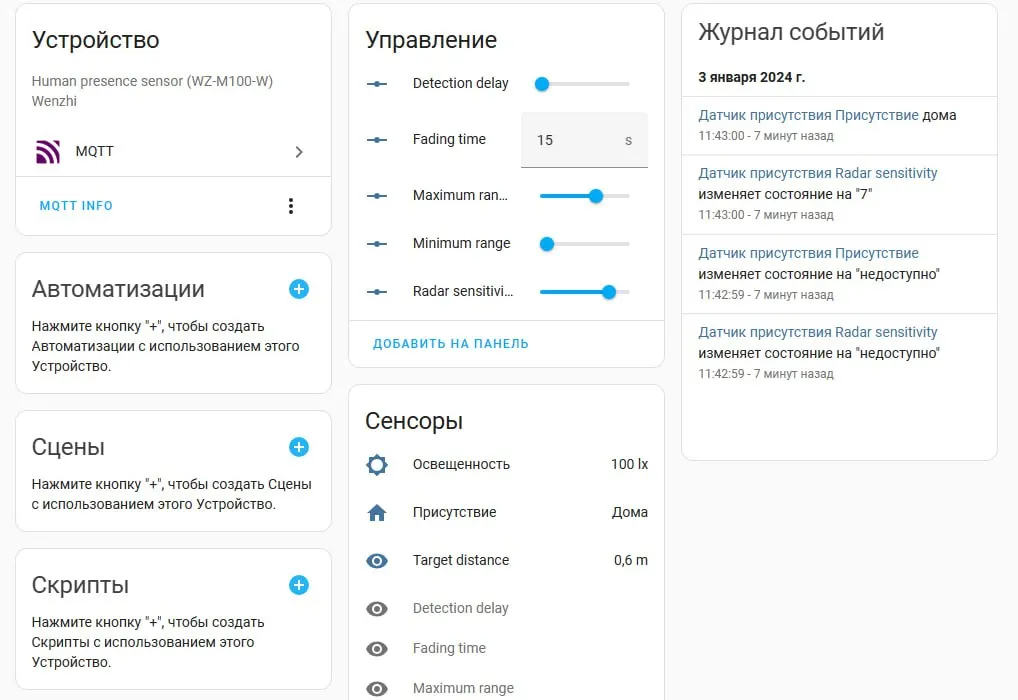Click the brightness icon beside Освещенность
The width and height of the screenshot is (1018, 700).
click(377, 464)
